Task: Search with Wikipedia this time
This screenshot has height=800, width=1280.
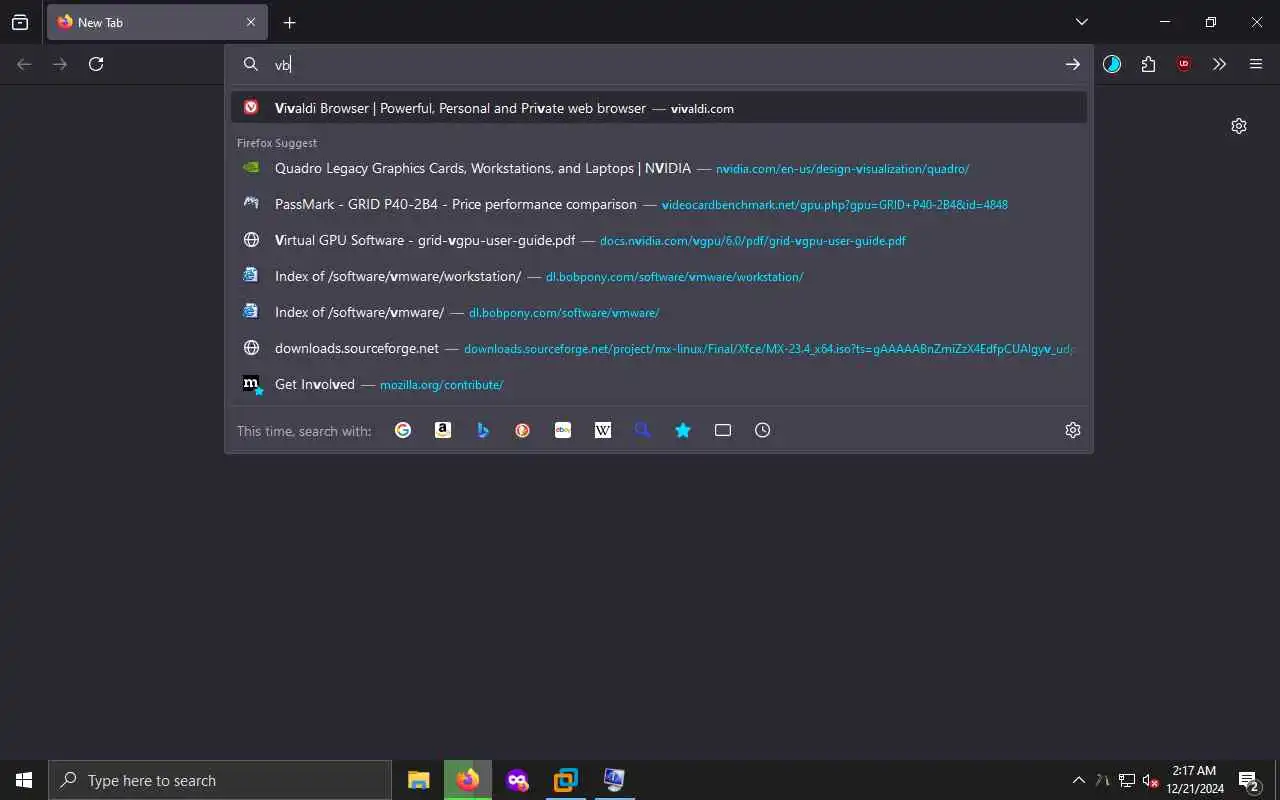Action: click(x=603, y=430)
